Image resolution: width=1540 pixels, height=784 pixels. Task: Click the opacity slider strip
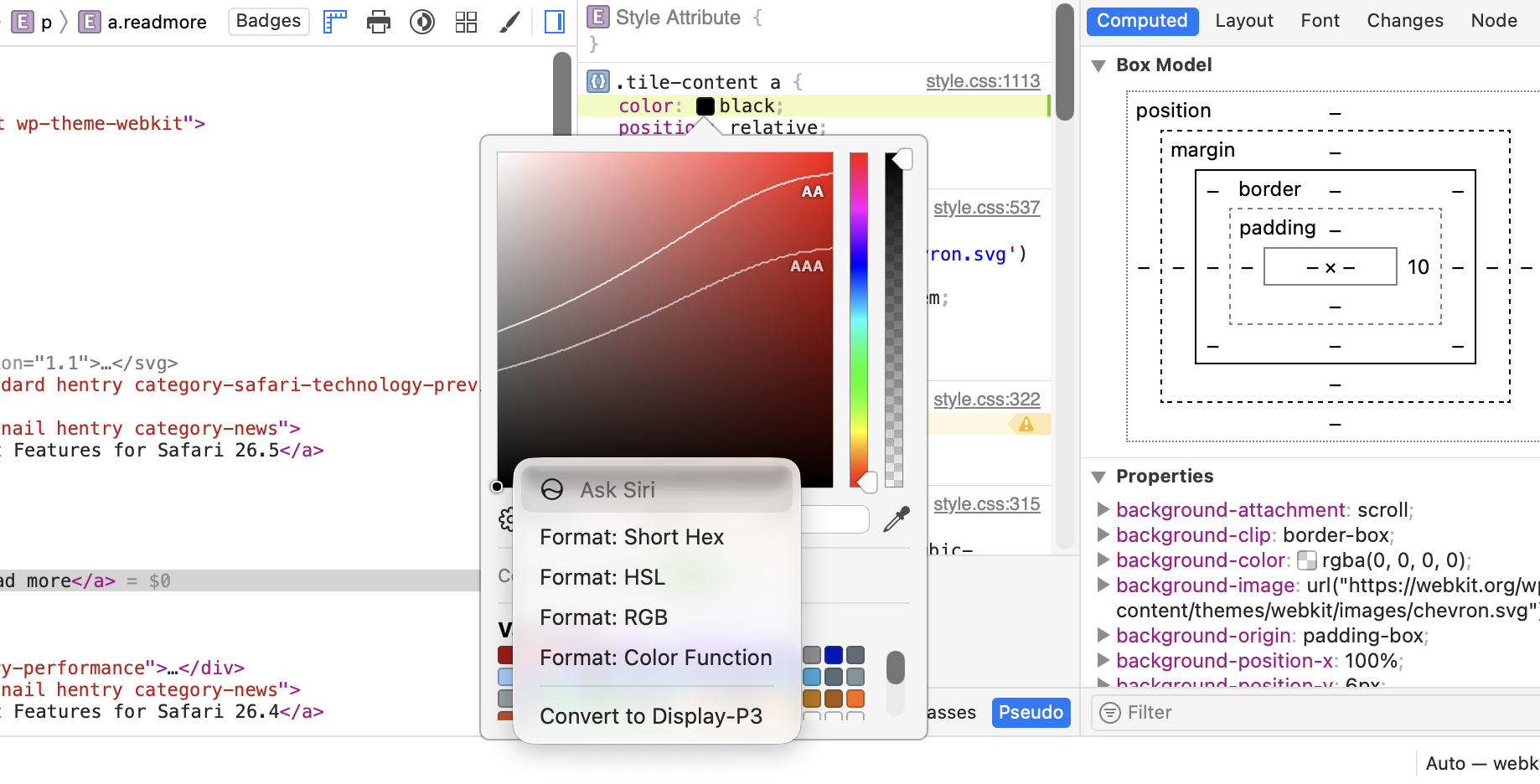(x=894, y=319)
